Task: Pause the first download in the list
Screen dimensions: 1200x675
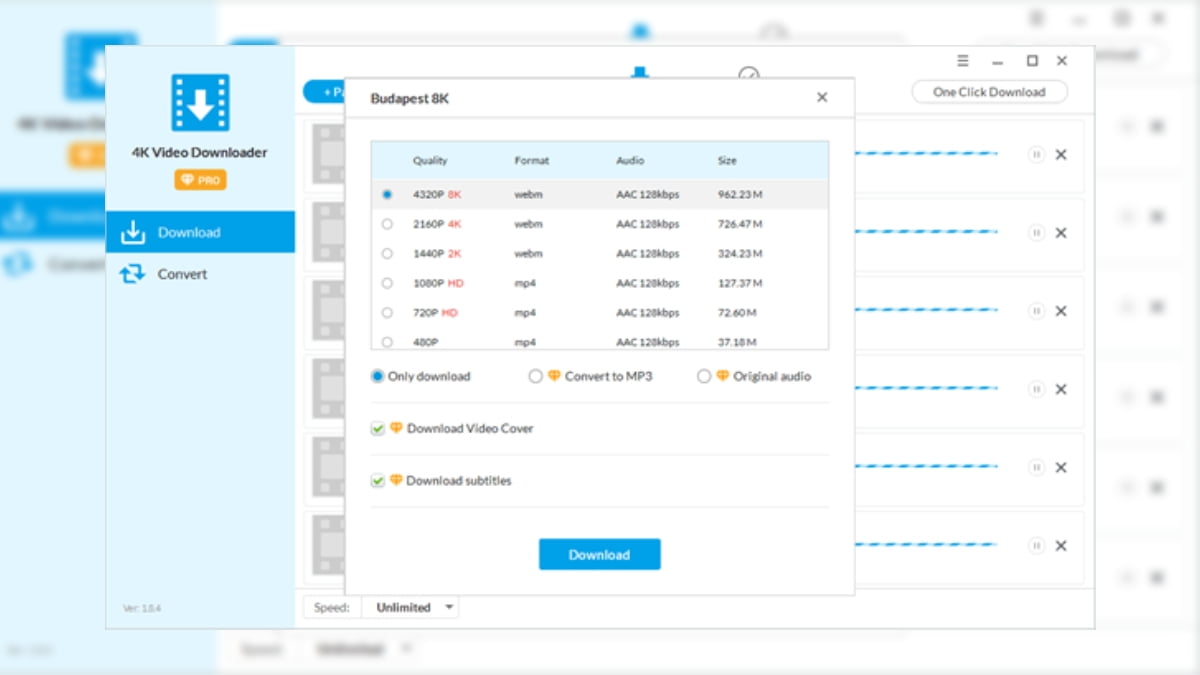Action: [1036, 155]
